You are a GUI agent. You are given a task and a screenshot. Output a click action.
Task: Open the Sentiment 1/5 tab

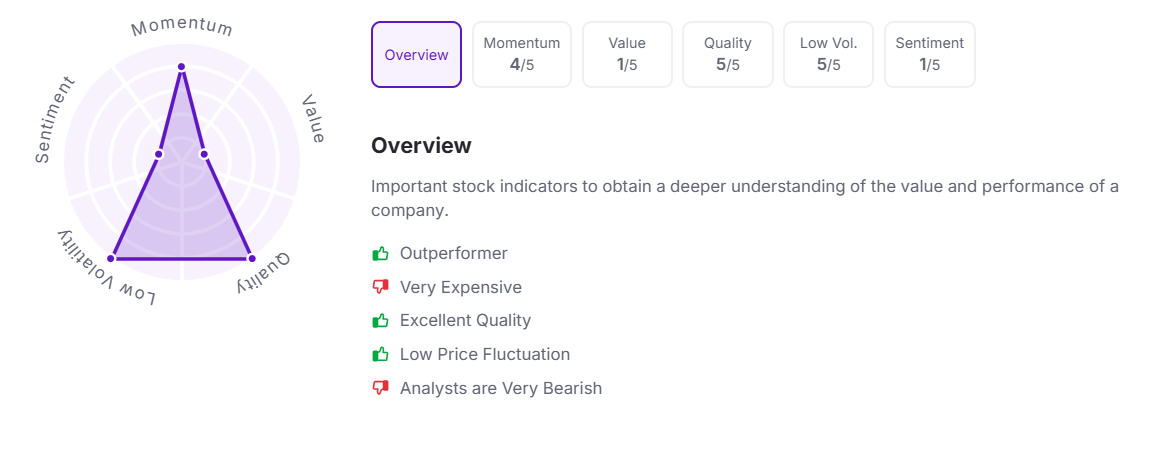[929, 54]
